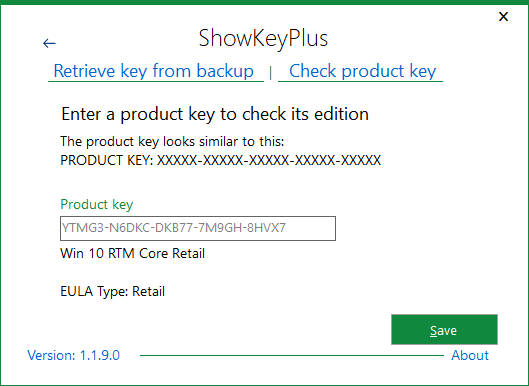Image resolution: width=529 pixels, height=386 pixels.
Task: Click the green underline below Check product key
Action: click(360, 81)
